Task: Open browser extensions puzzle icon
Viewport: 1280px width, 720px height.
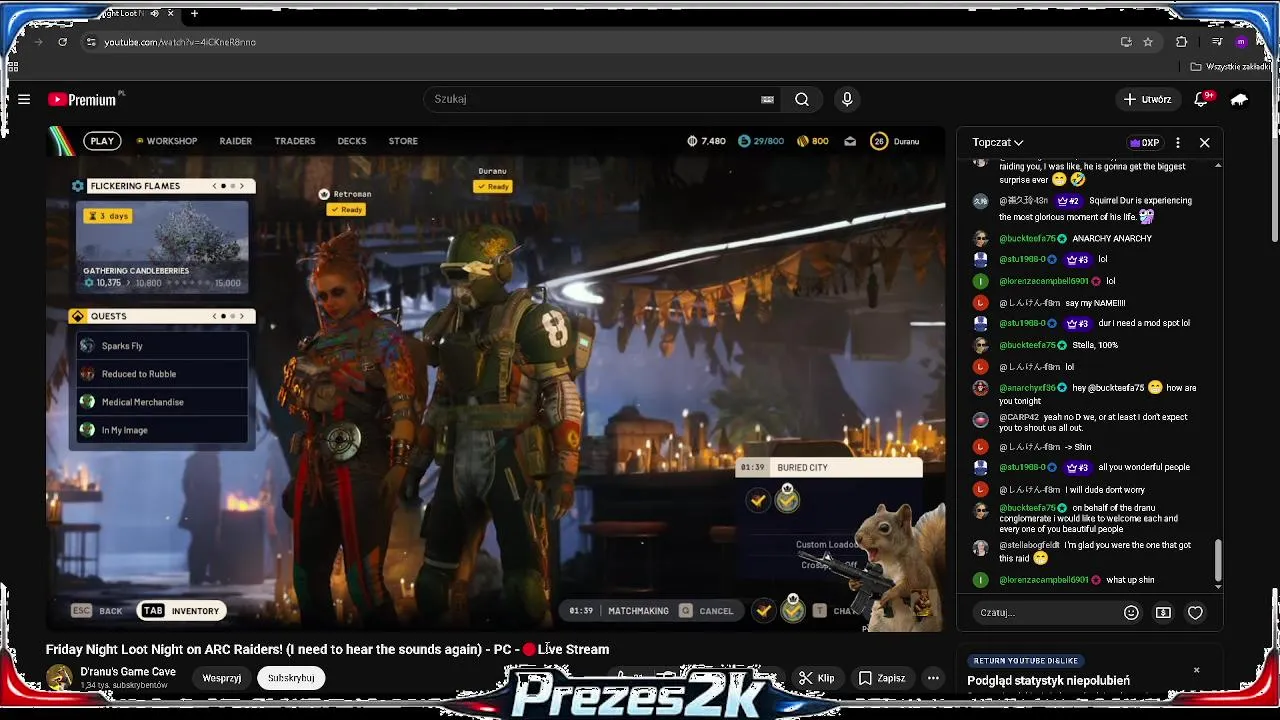Action: coord(1181,42)
